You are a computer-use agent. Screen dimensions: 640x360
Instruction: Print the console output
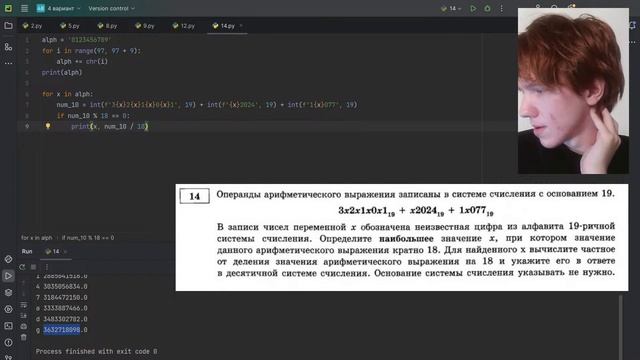[x=24, y=326]
